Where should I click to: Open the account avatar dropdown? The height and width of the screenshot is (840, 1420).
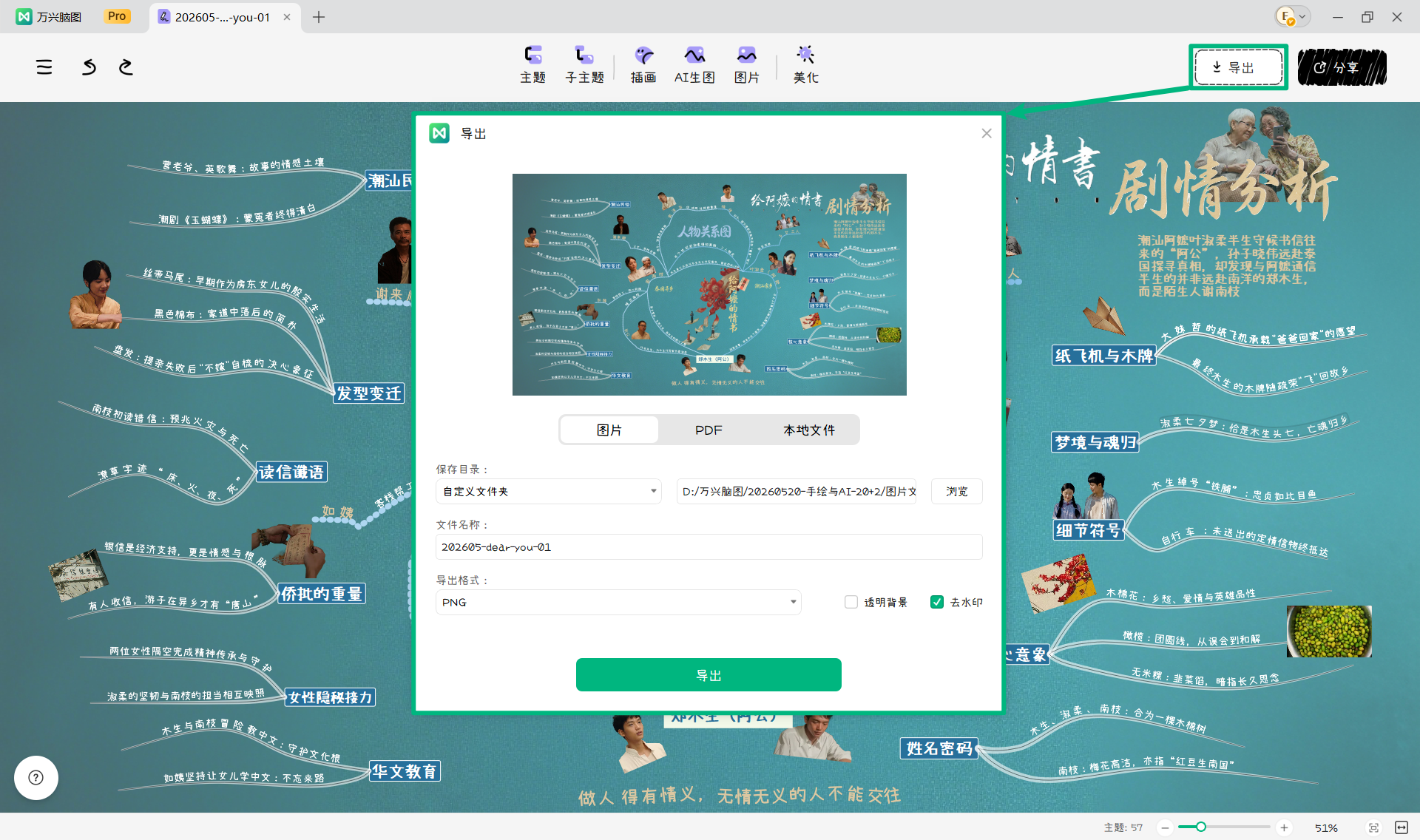[1293, 16]
